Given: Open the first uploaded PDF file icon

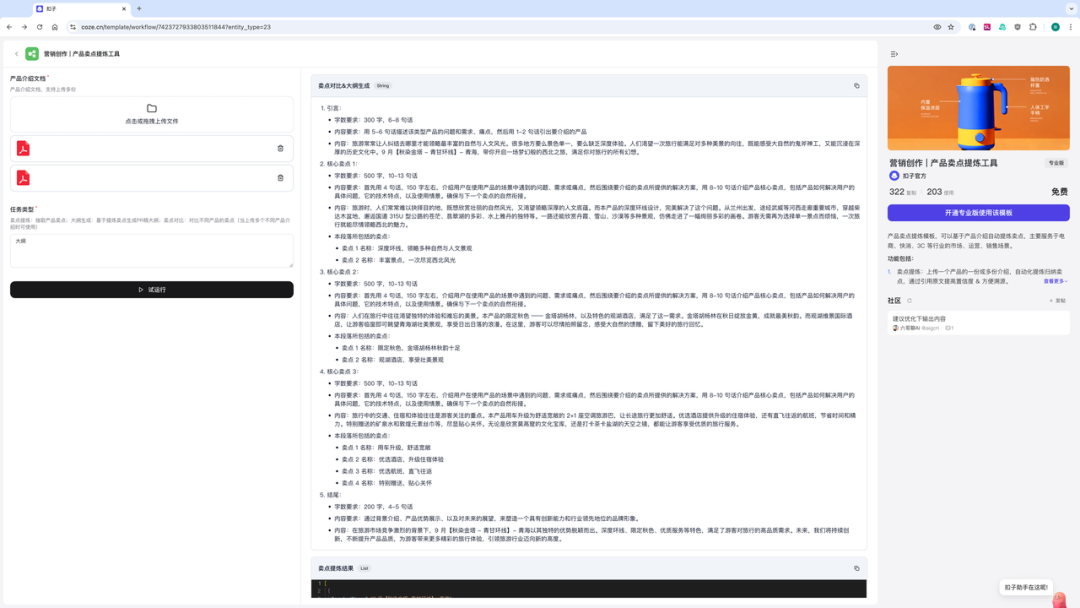Looking at the screenshot, I should (x=23, y=149).
